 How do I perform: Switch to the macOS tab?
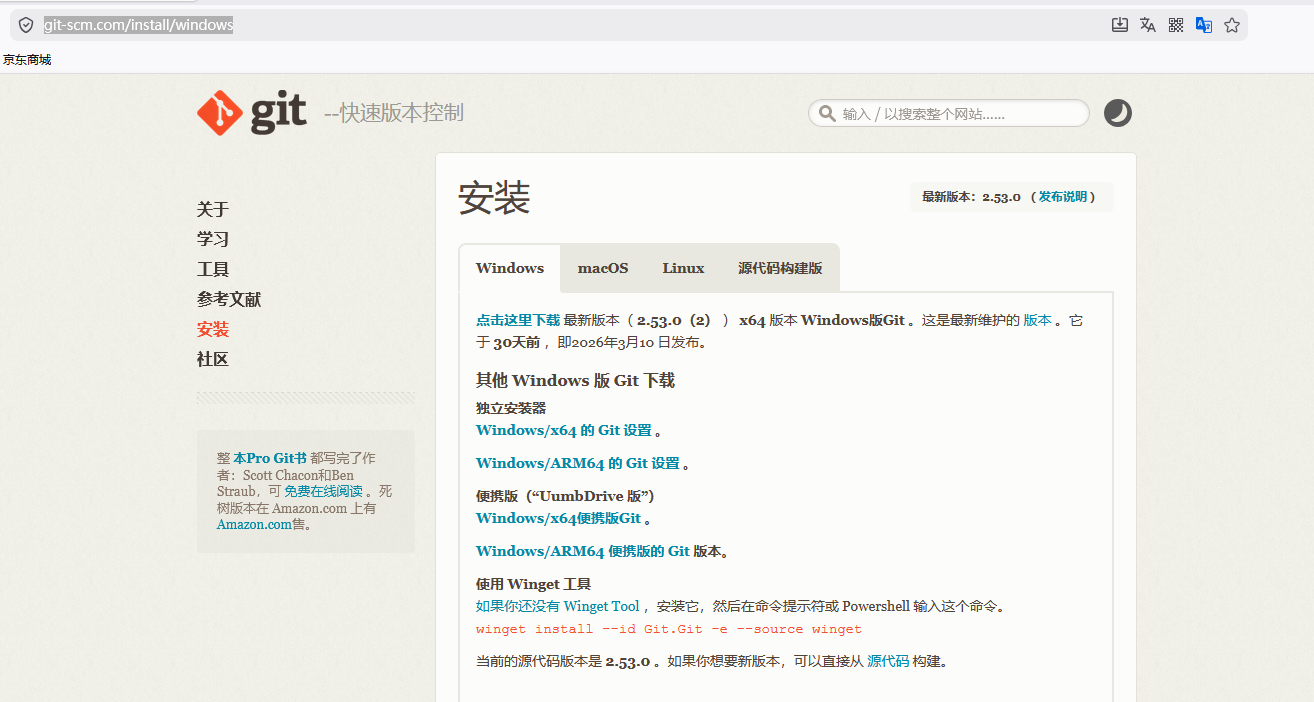(x=603, y=268)
